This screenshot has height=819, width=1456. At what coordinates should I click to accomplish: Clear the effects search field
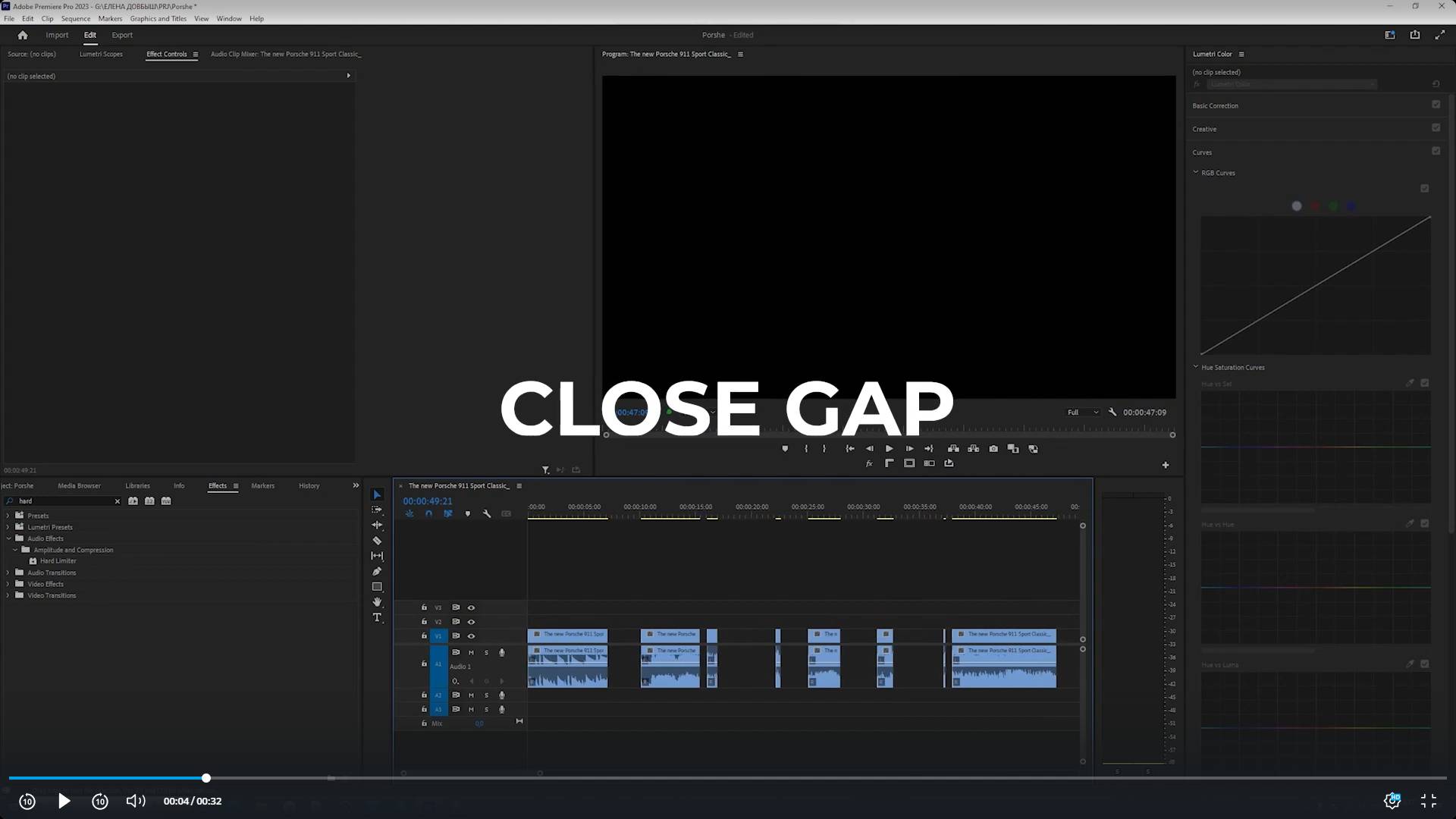pos(118,501)
